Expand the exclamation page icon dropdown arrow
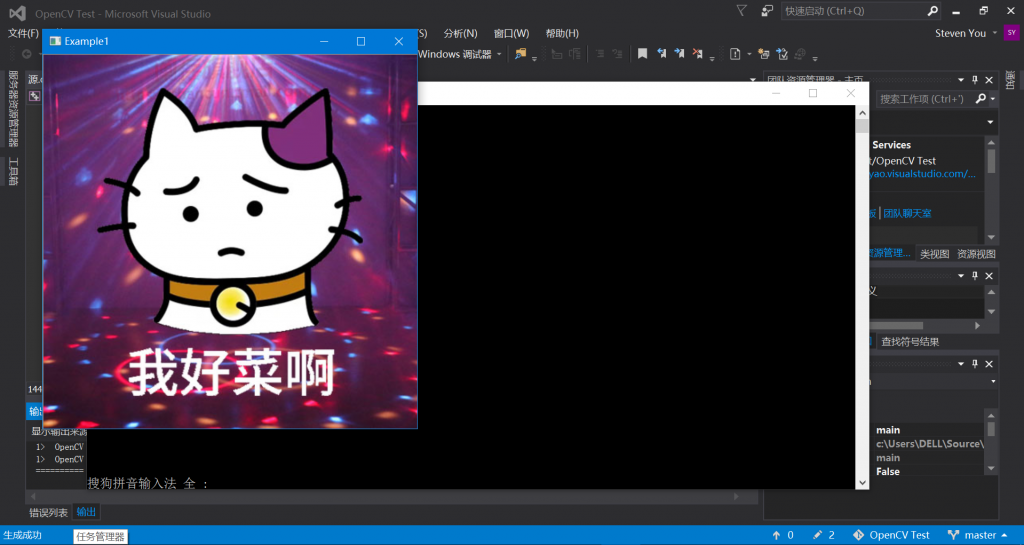Screen dimensions: 1024x545 (748, 54)
